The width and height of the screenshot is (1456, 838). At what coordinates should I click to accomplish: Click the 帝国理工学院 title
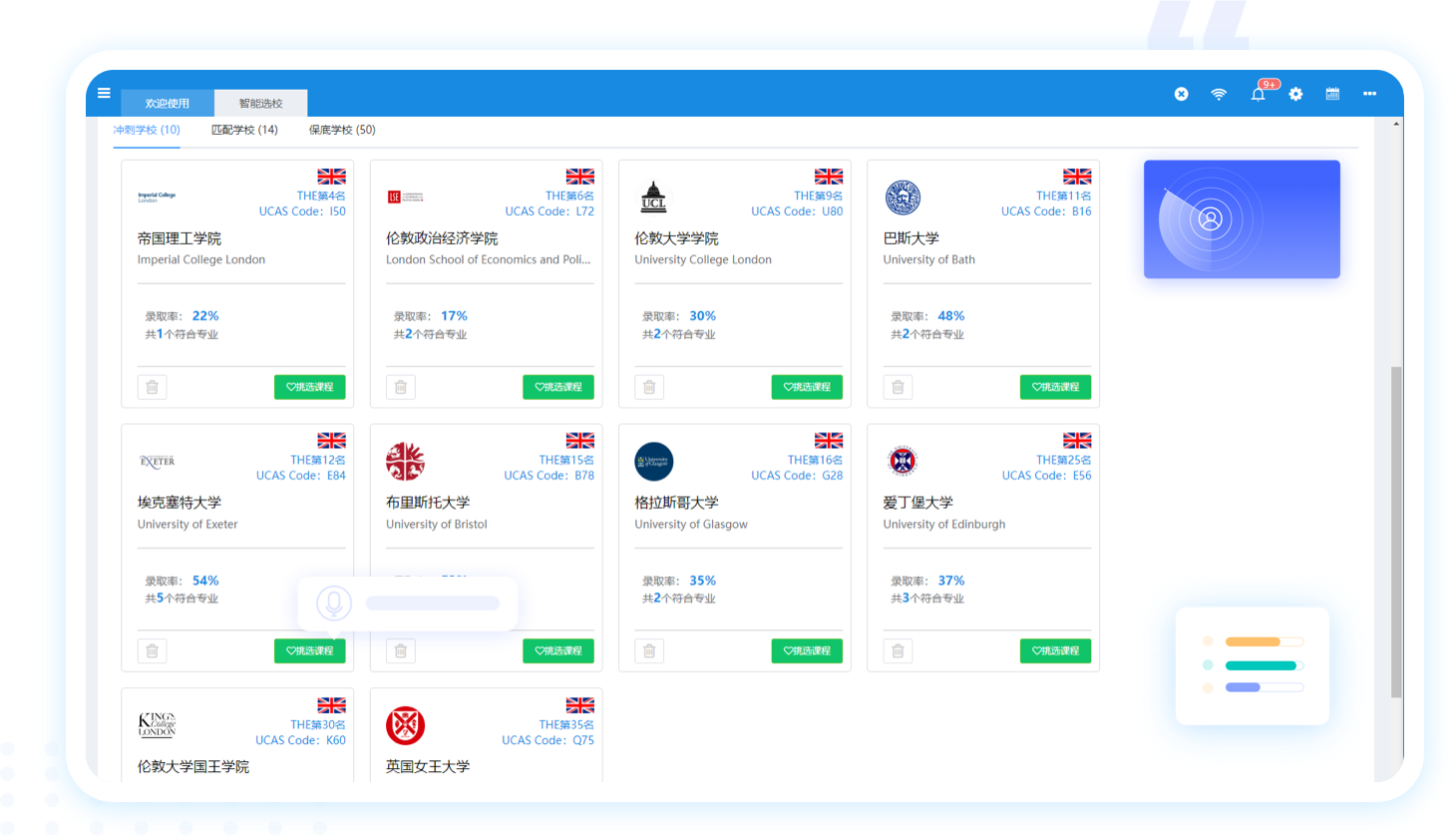click(180, 238)
